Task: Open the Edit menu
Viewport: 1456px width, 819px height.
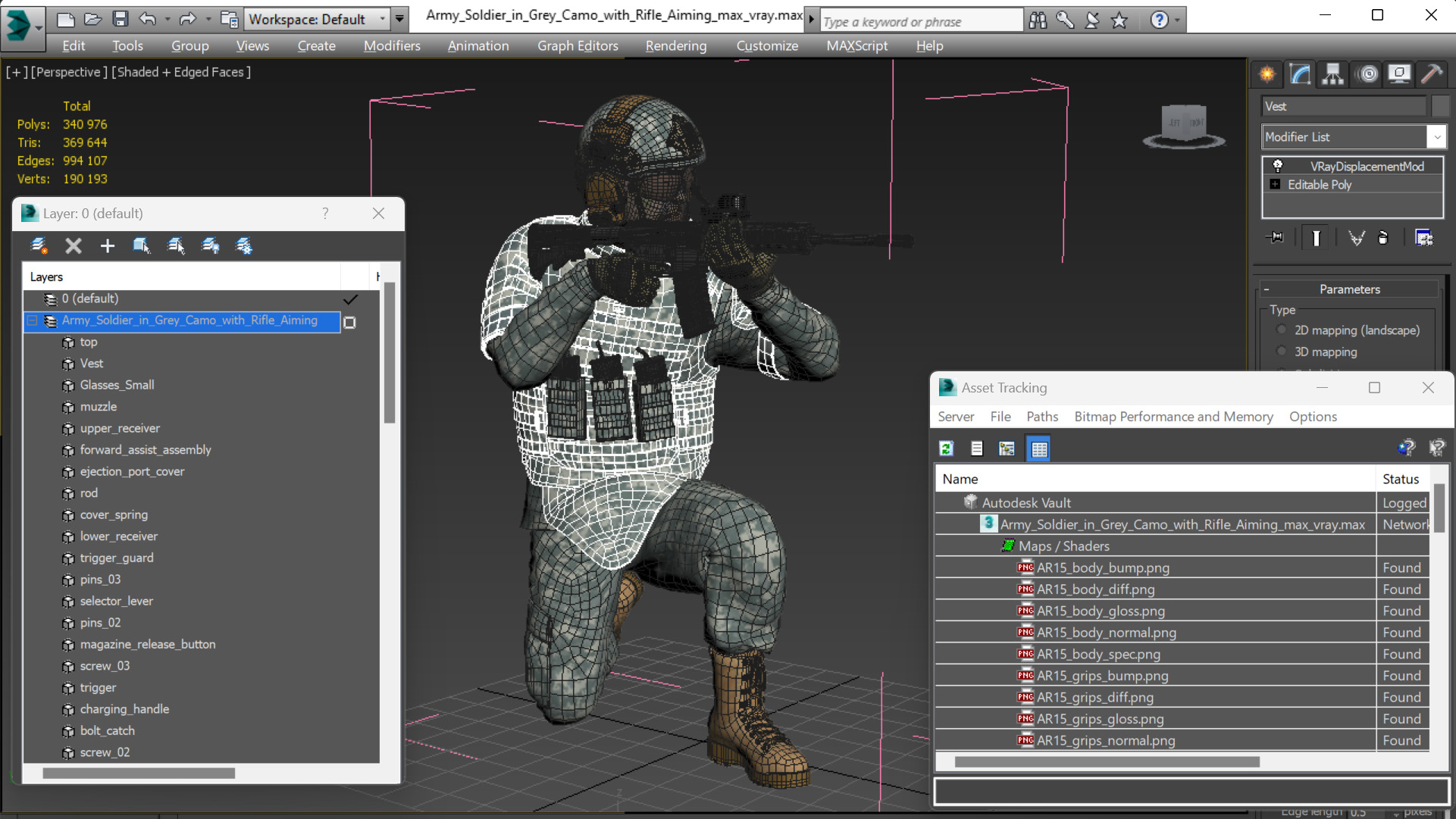Action: click(x=74, y=45)
